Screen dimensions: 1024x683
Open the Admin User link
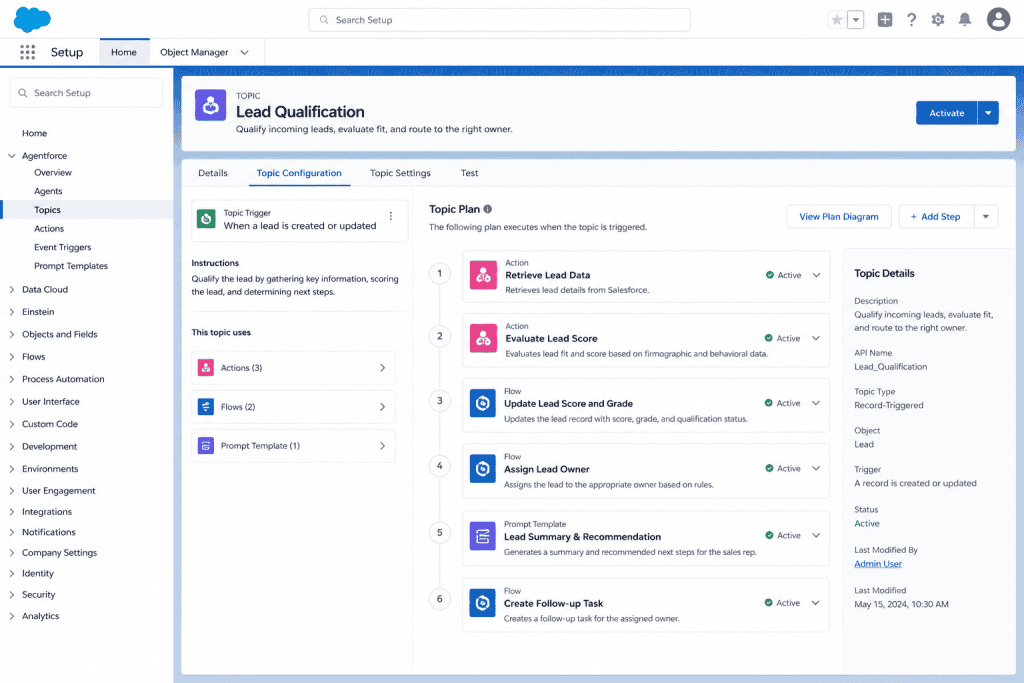(x=878, y=564)
